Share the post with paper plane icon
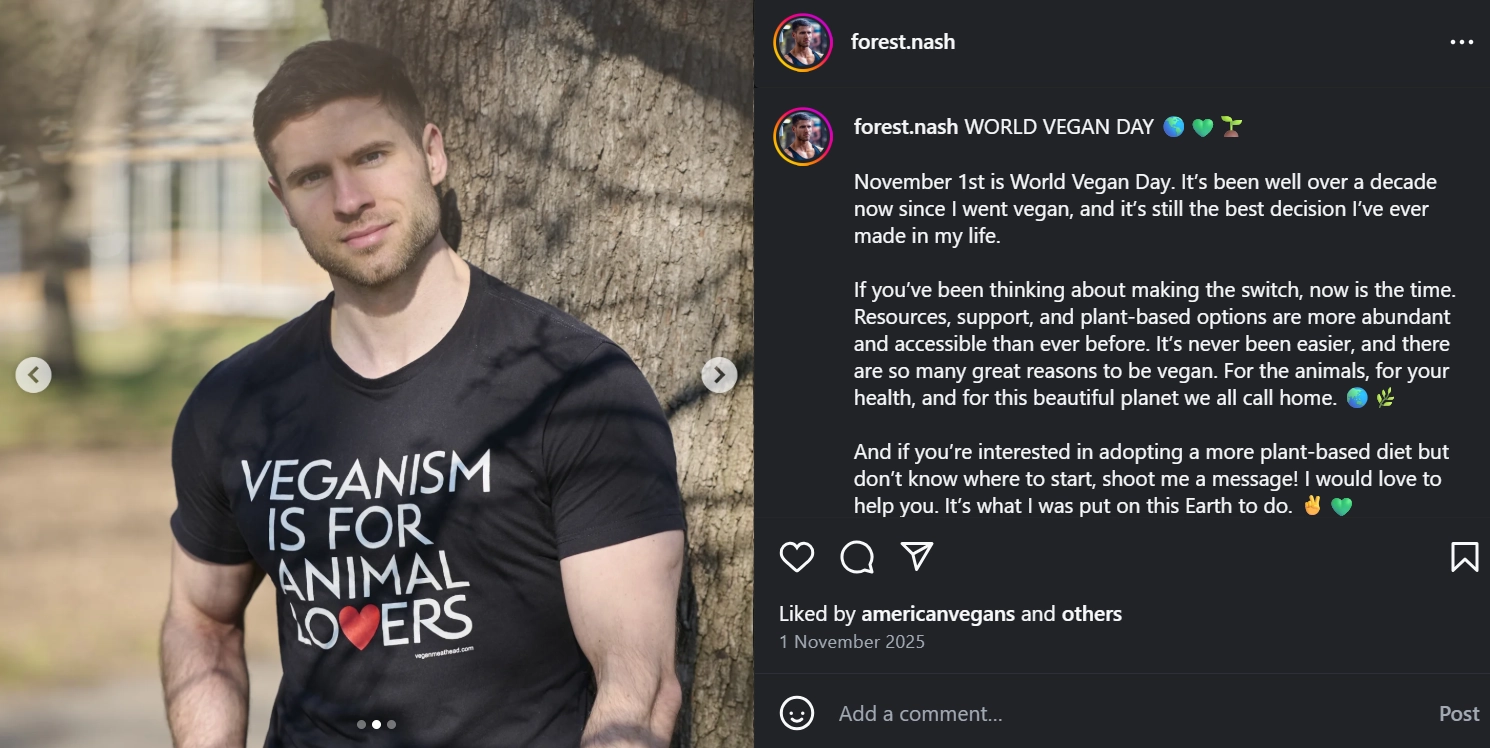The image size is (1490, 748). [917, 557]
